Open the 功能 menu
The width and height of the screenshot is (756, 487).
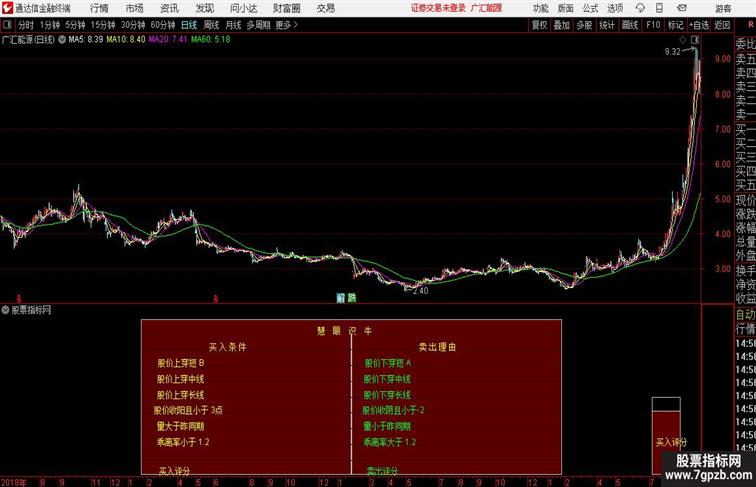(x=540, y=8)
